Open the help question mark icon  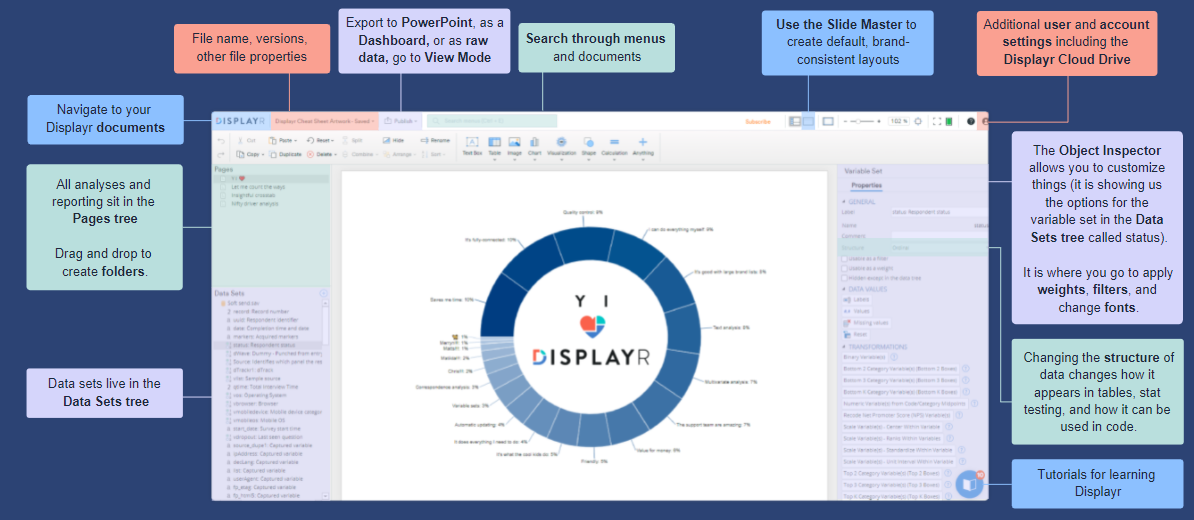click(x=970, y=121)
